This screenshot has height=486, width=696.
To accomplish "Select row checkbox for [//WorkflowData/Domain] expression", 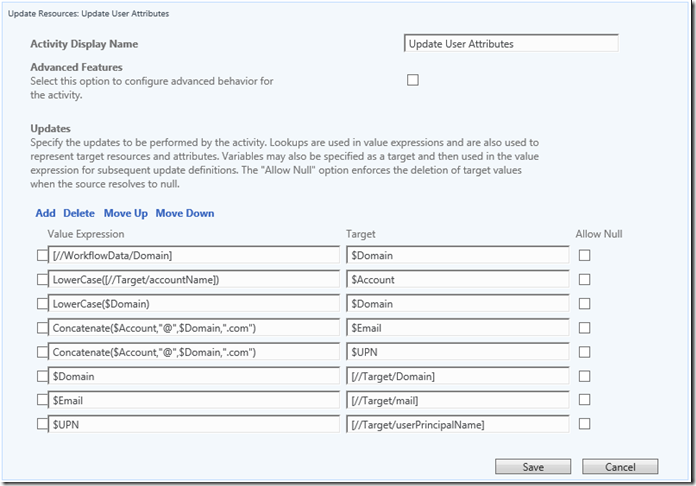I will point(42,256).
